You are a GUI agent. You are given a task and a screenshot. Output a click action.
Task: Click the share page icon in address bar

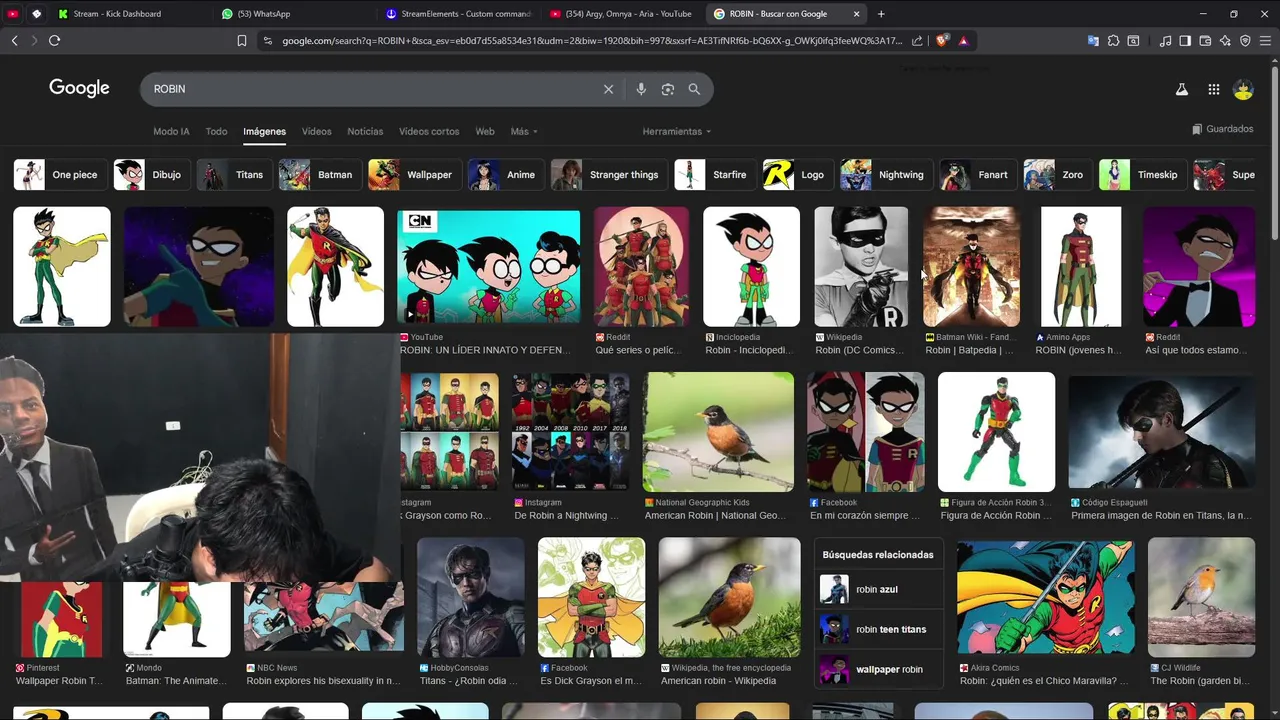coord(917,41)
